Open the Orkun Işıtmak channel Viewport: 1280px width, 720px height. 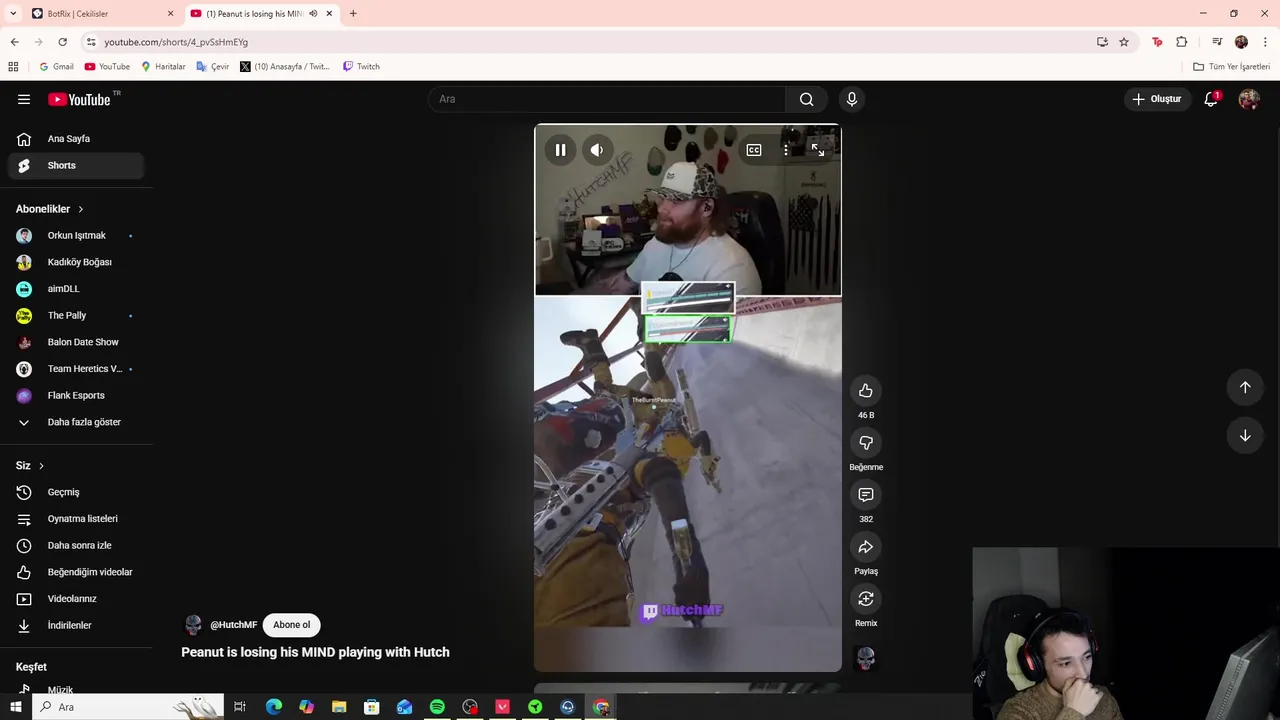click(x=76, y=235)
